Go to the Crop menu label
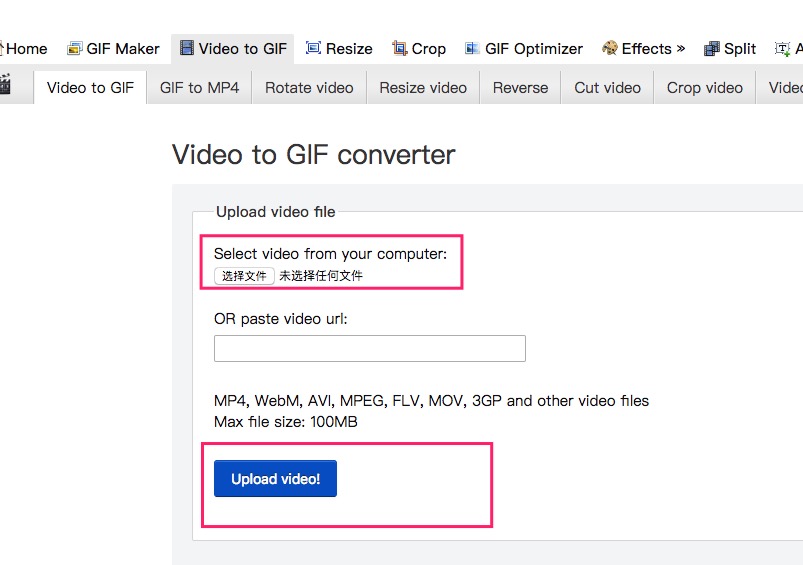This screenshot has height=565, width=803. 429,49
